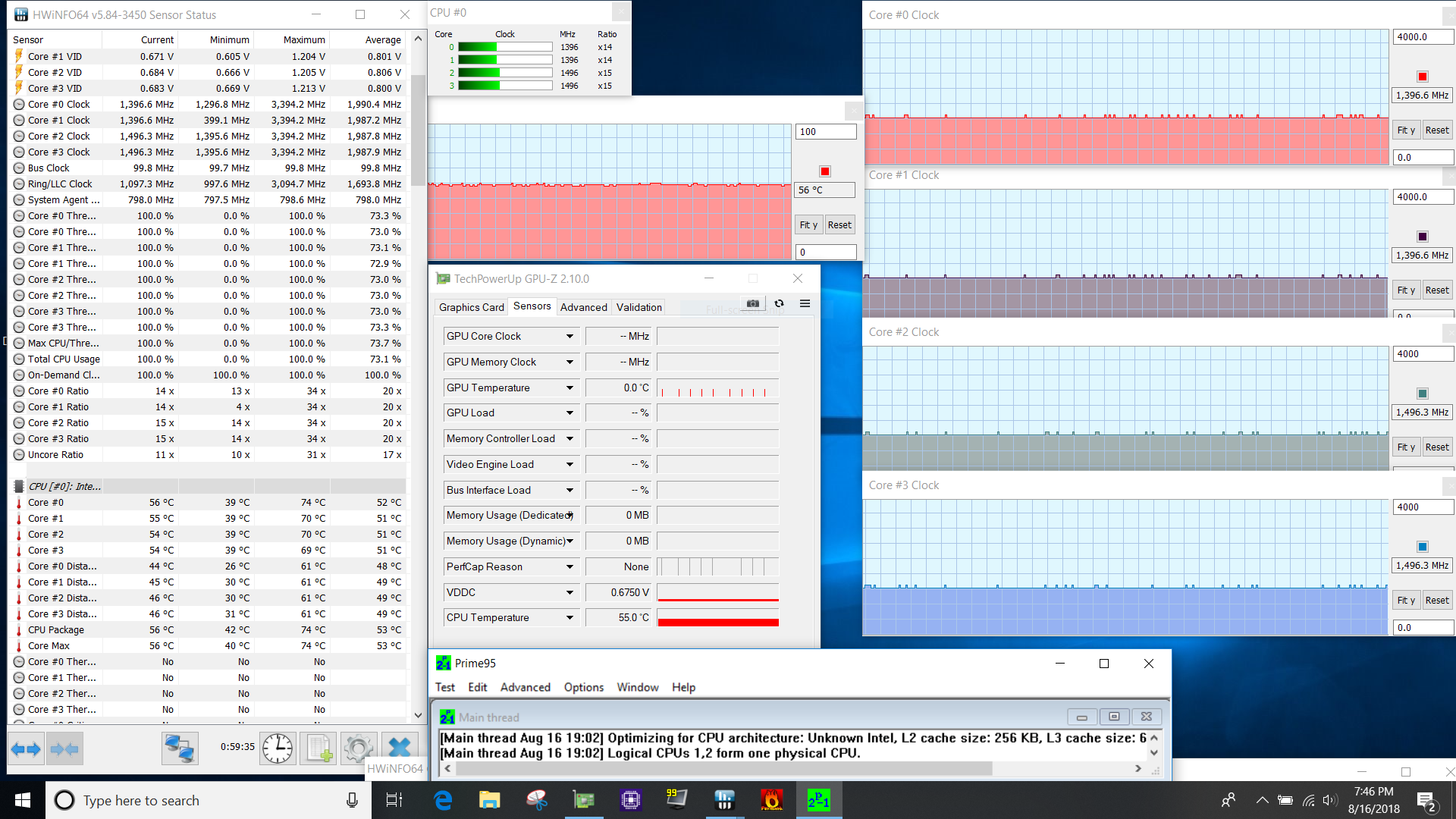Viewport: 1456px width, 819px height.
Task: Switch to GPU-Z Advanced tab
Action: (584, 307)
